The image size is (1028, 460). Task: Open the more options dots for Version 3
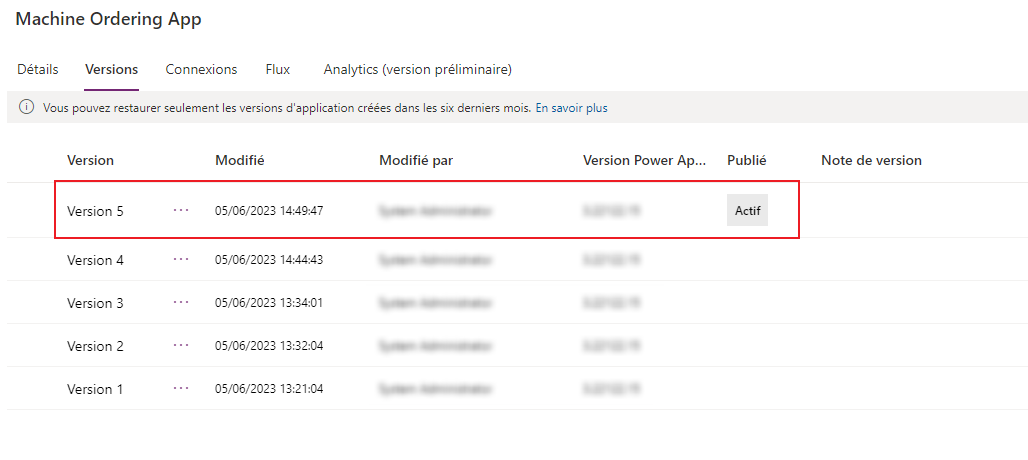(x=181, y=302)
